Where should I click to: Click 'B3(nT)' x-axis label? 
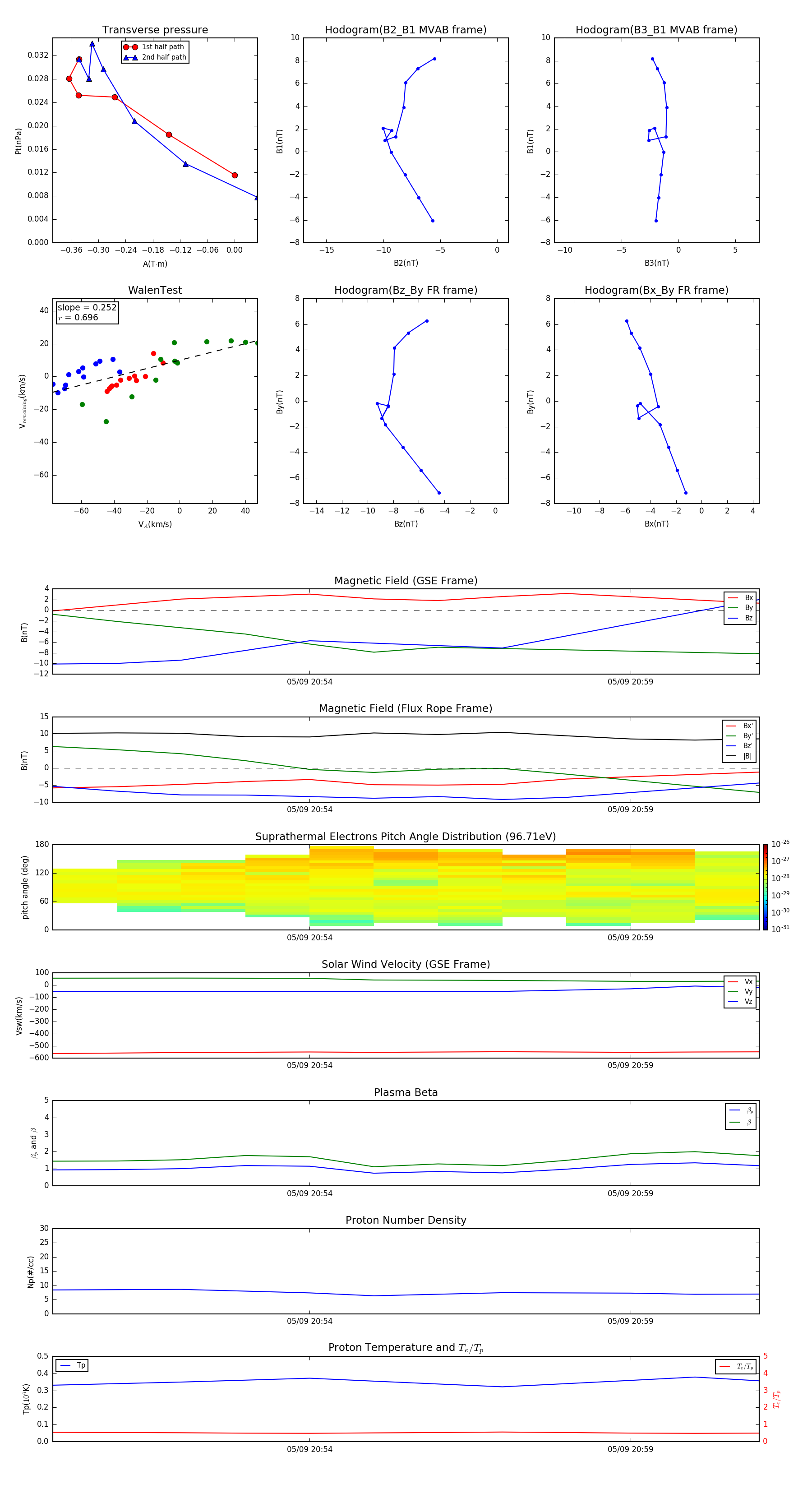pyautogui.click(x=656, y=263)
